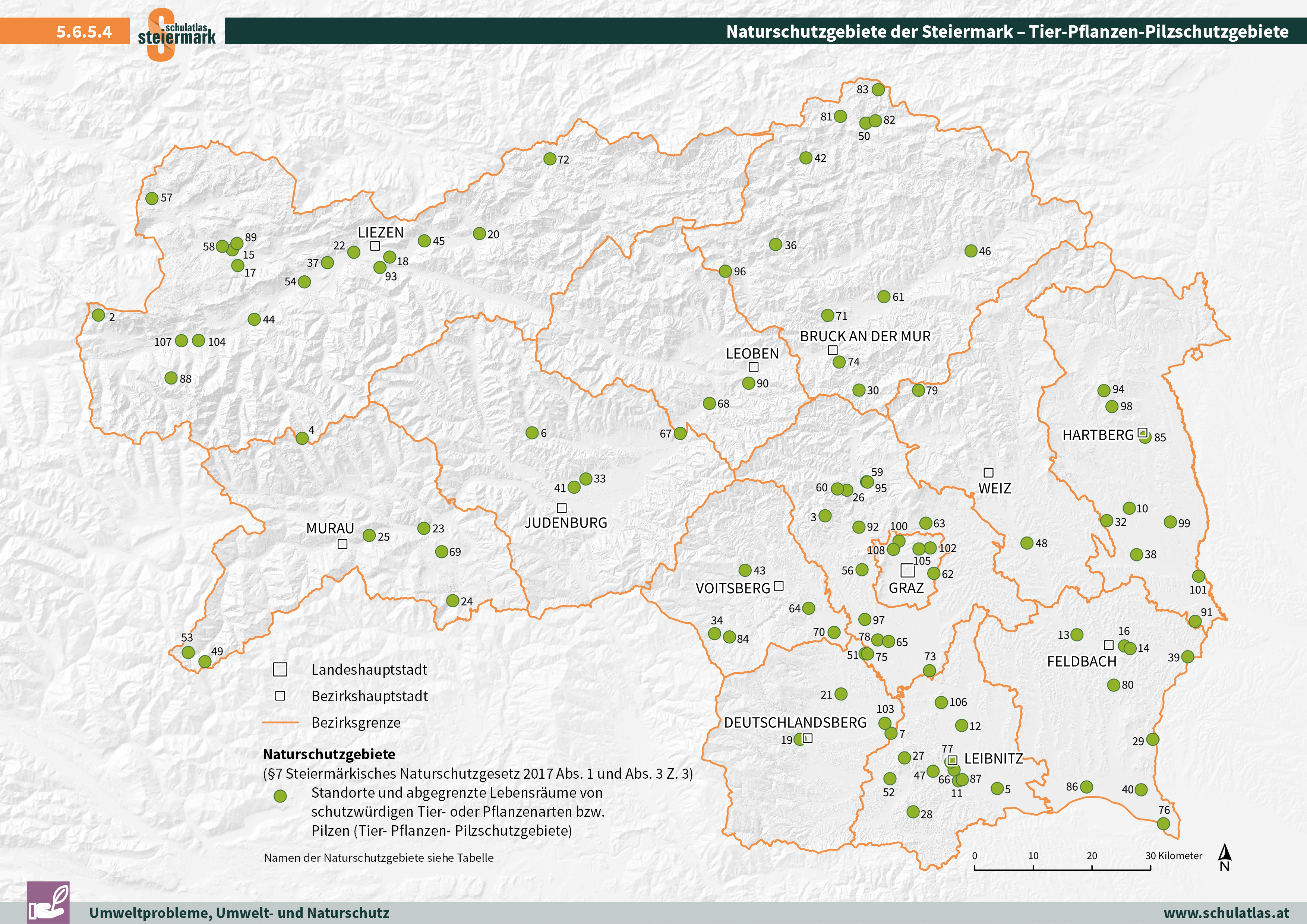Click the green marker 94
This screenshot has width=1307, height=924.
click(1104, 390)
